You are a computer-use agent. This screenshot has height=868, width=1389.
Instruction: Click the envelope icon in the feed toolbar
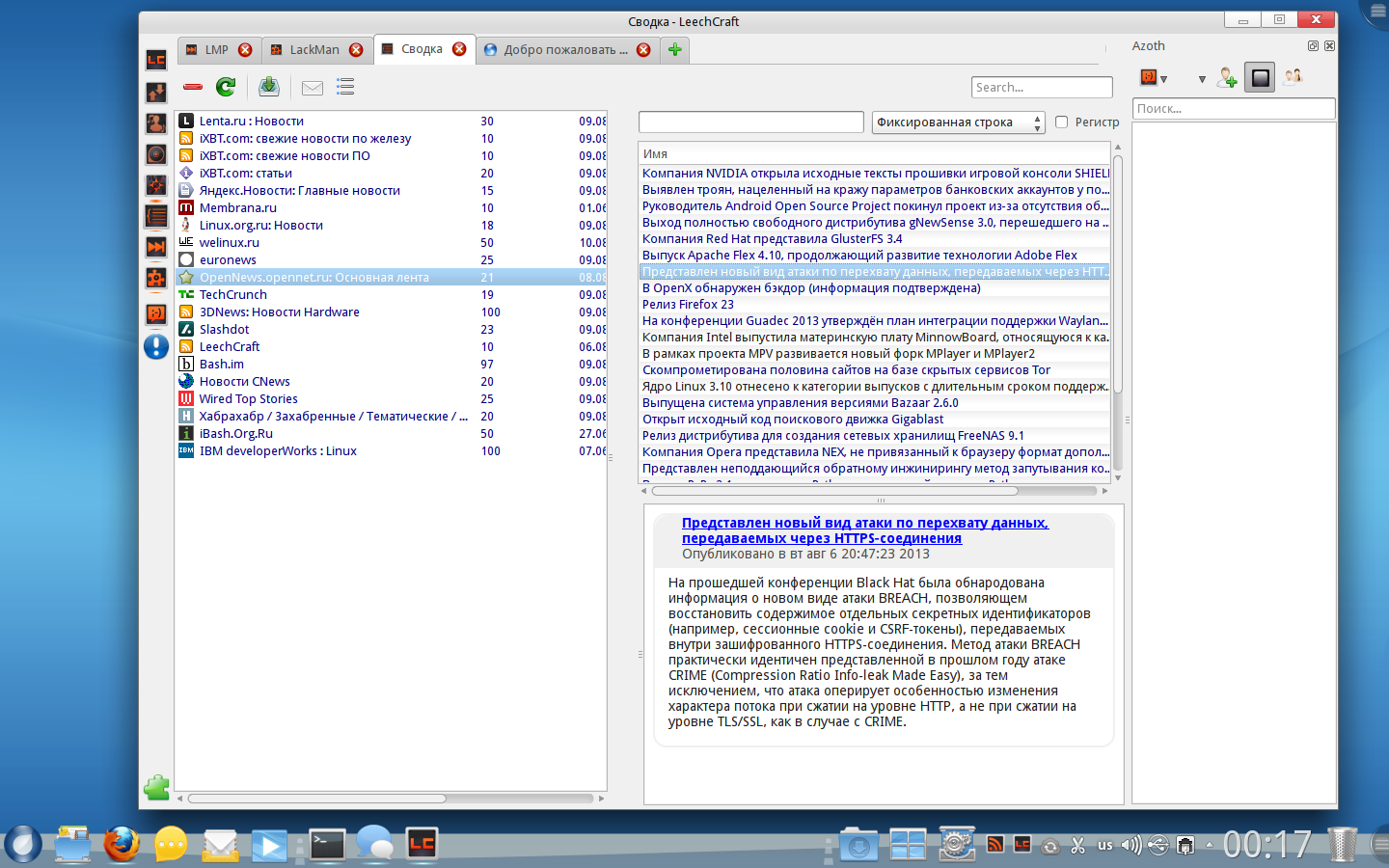coord(313,88)
